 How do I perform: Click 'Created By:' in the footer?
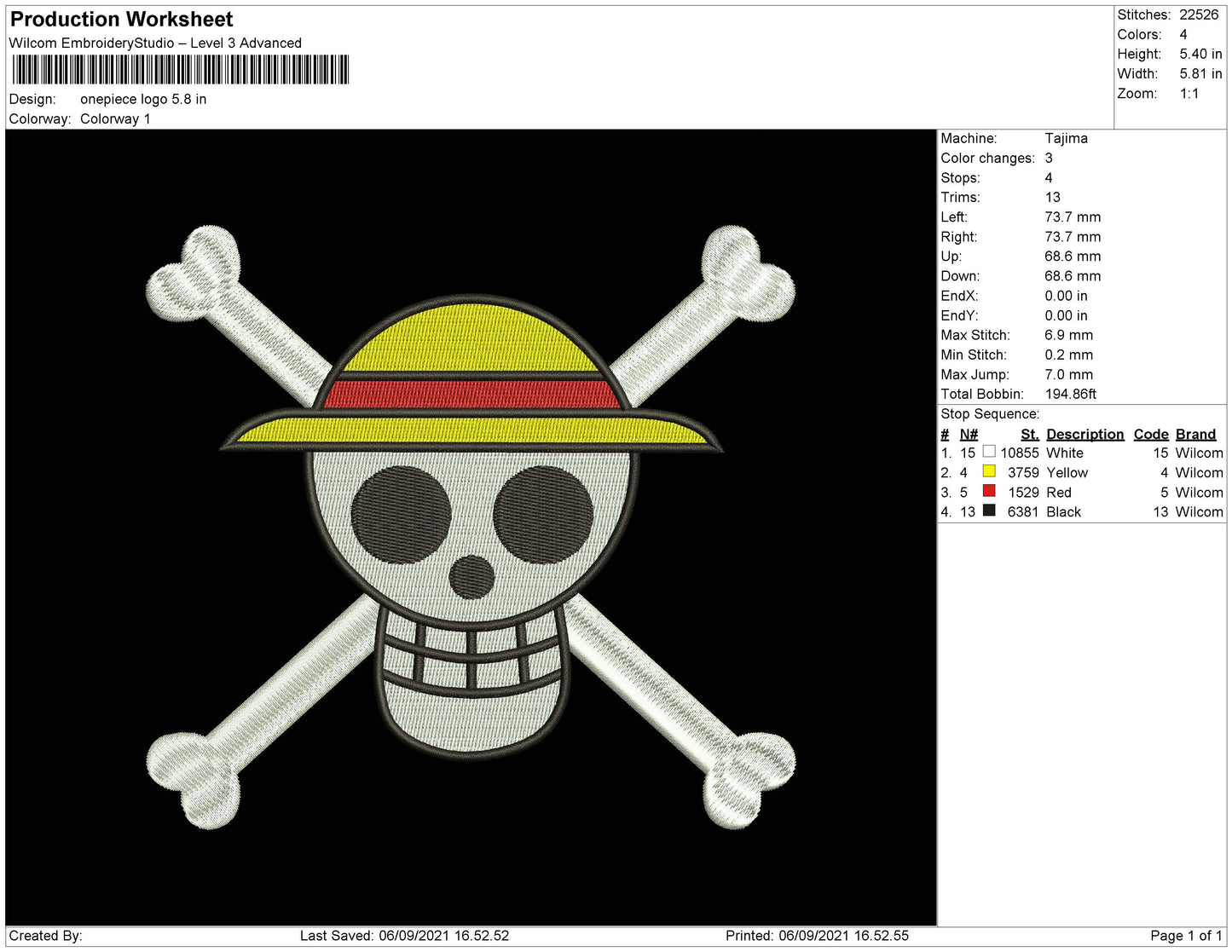45,935
